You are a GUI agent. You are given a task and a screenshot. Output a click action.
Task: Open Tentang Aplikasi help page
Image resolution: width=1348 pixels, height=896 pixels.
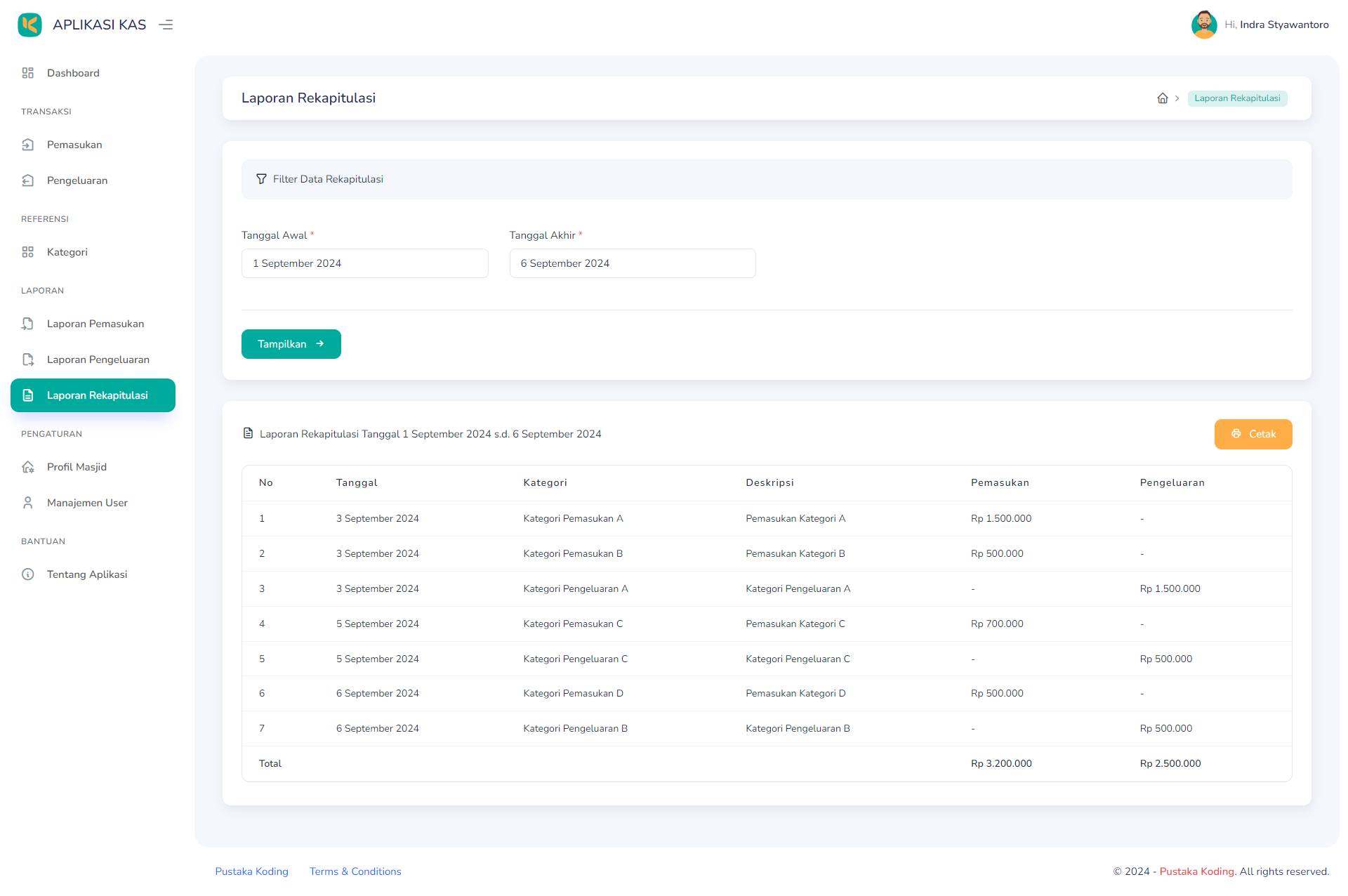[86, 574]
